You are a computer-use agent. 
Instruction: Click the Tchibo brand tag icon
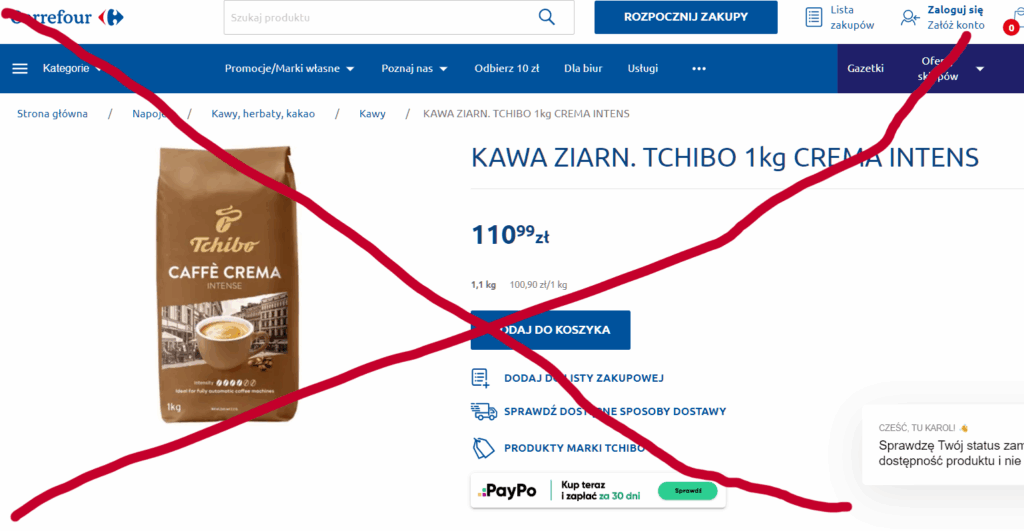coord(483,448)
